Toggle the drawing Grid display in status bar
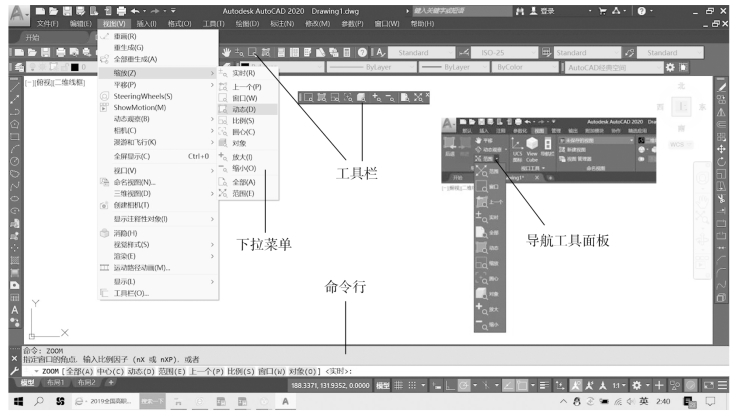The height and width of the screenshot is (418, 742). tap(398, 385)
